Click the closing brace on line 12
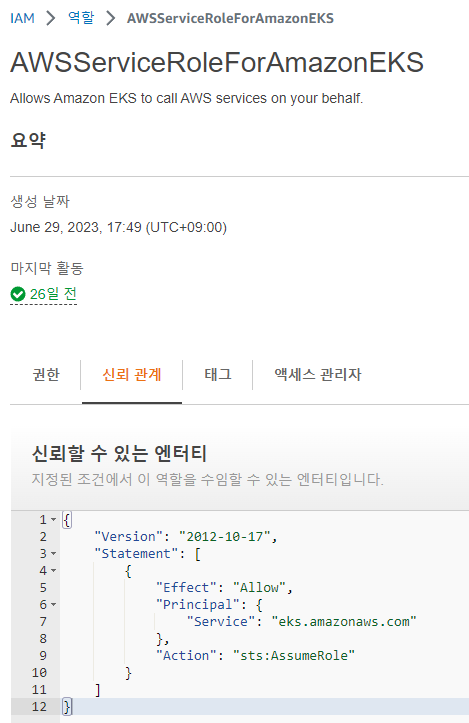 pyautogui.click(x=67, y=706)
